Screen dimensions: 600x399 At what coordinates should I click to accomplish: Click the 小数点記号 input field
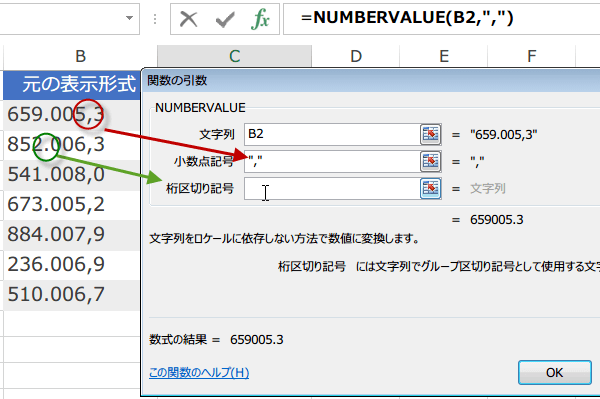point(332,161)
